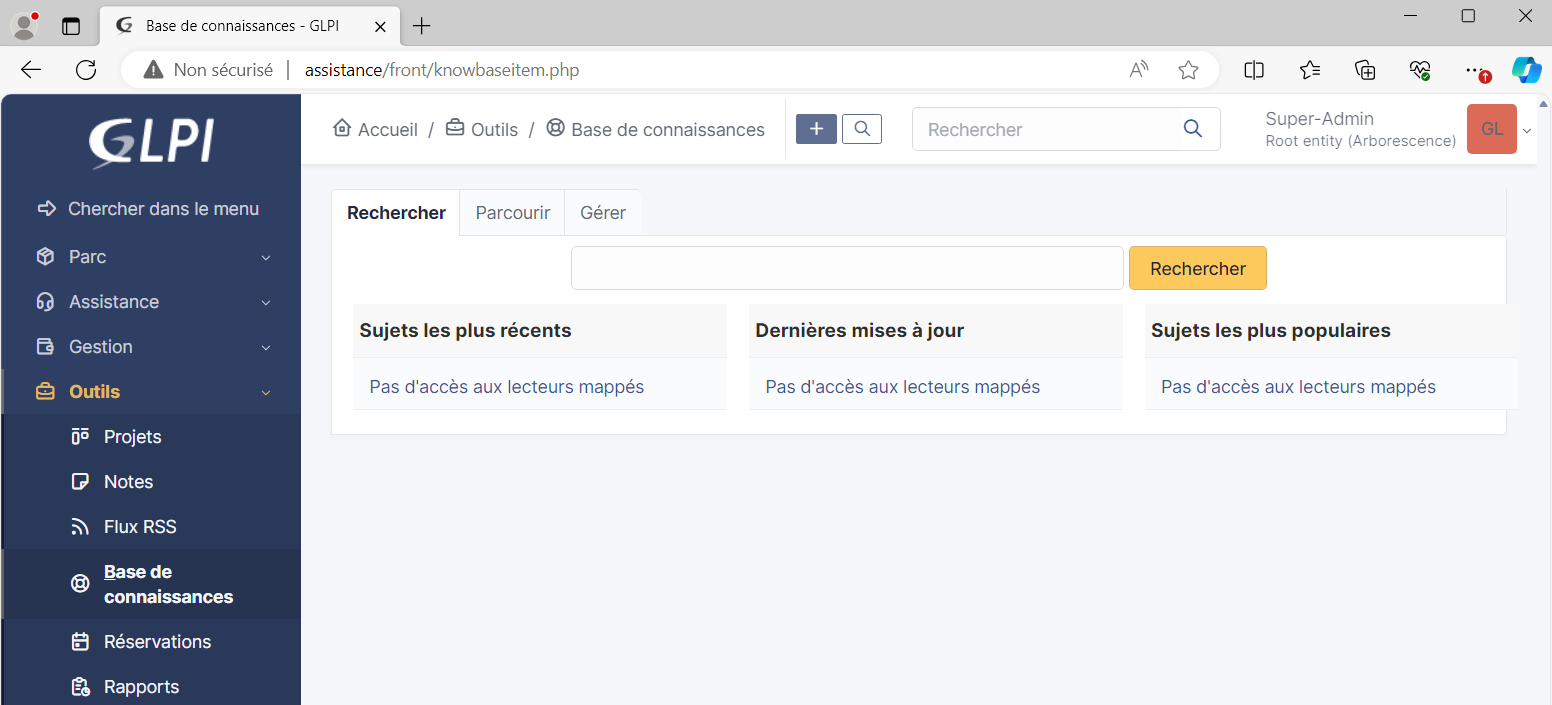Click the magnifier search icon beside breadcrumb
Screen dimensions: 1552x705
click(861, 129)
